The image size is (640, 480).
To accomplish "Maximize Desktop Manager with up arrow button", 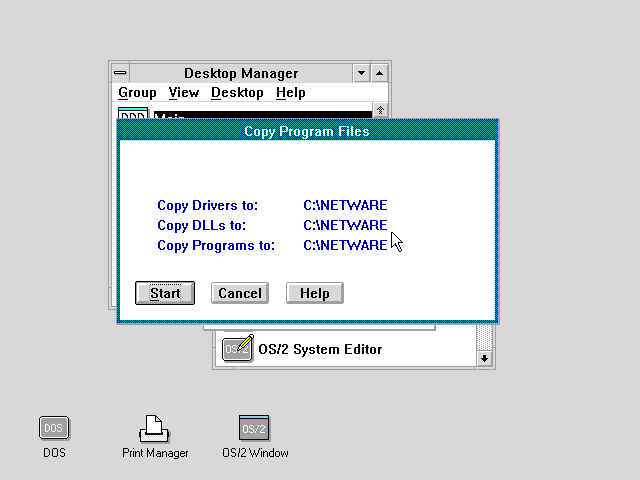I will pos(380,73).
